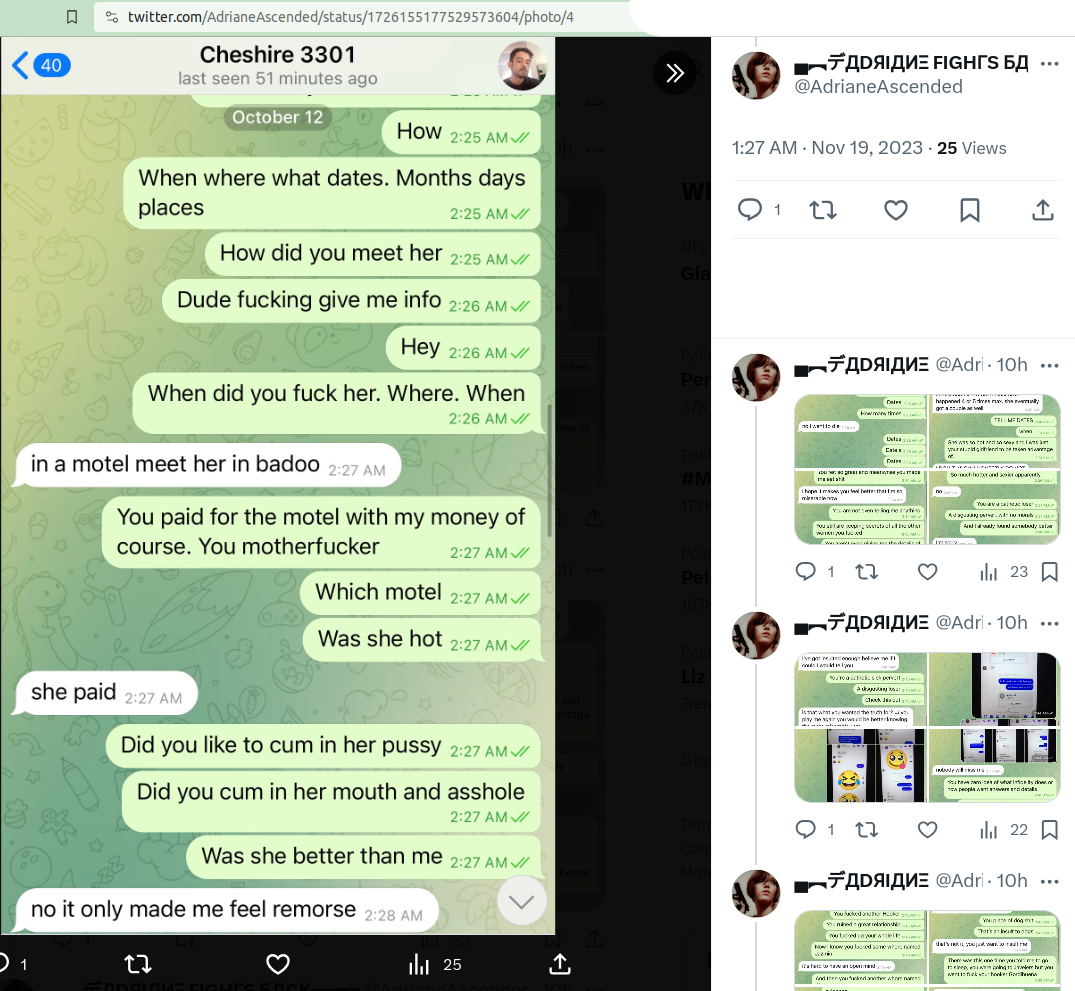Viewport: 1075px width, 991px height.
Task: Click the site info icon in address bar
Action: click(112, 16)
